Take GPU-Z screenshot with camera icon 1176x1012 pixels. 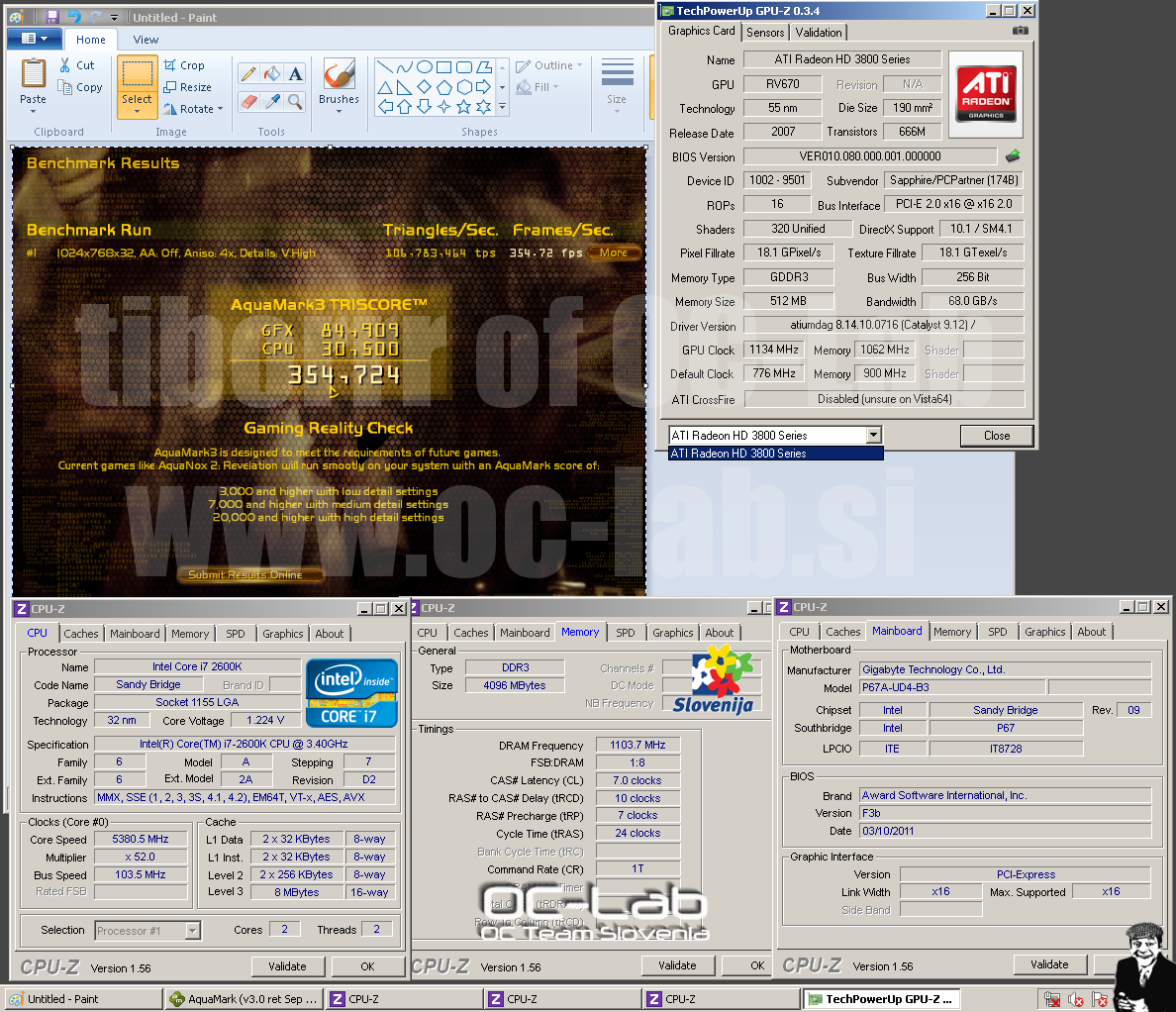pos(1020,30)
